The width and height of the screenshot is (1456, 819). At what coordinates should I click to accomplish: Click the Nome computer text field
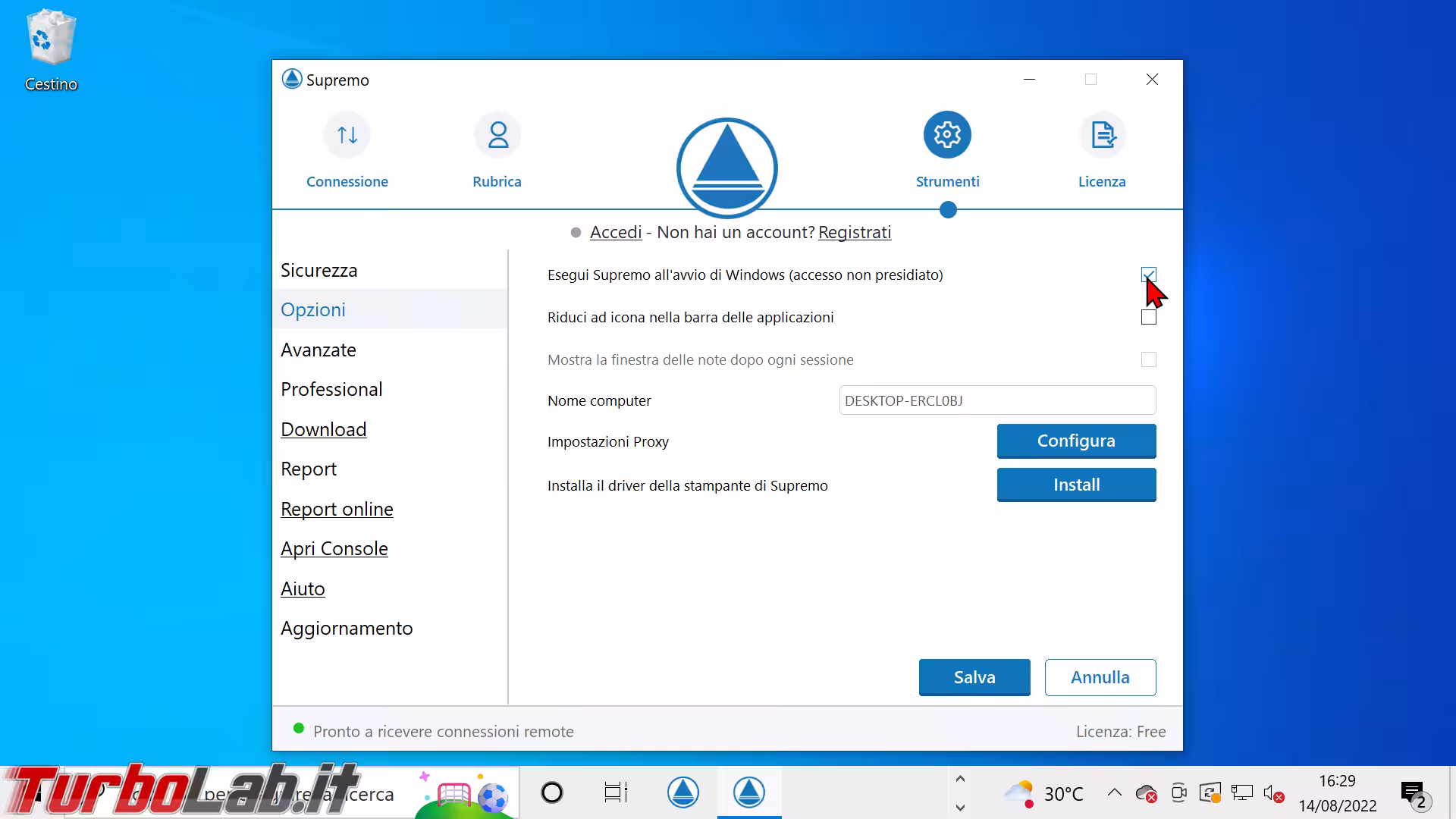coord(996,400)
